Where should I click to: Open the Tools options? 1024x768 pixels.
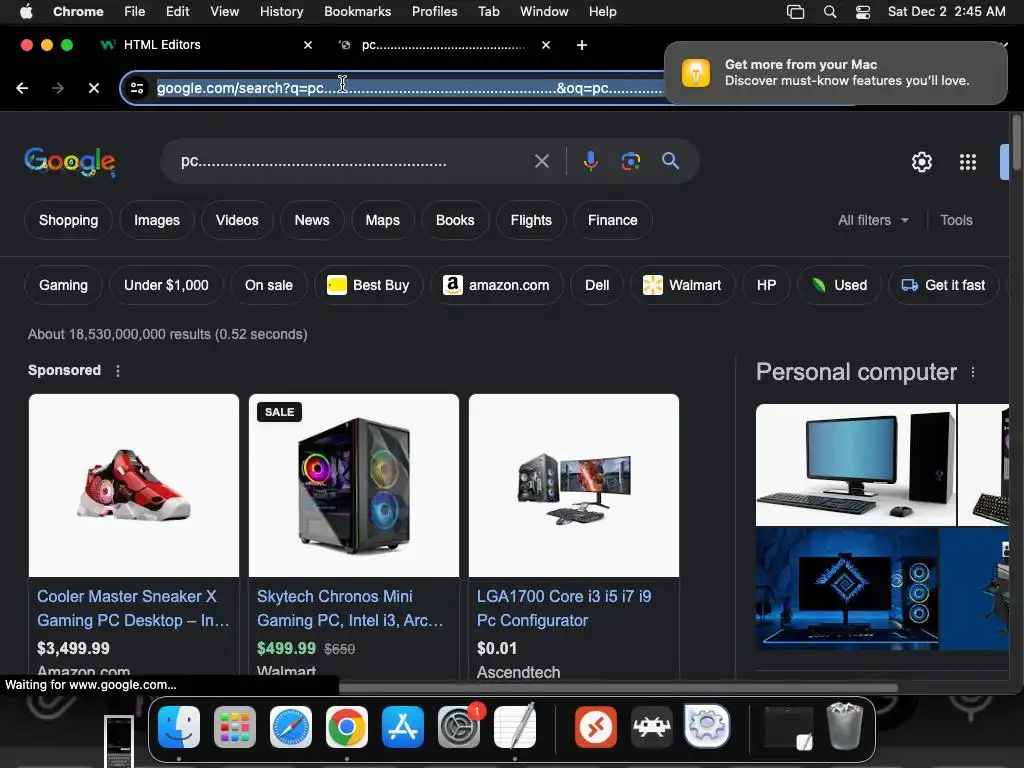coord(956,220)
